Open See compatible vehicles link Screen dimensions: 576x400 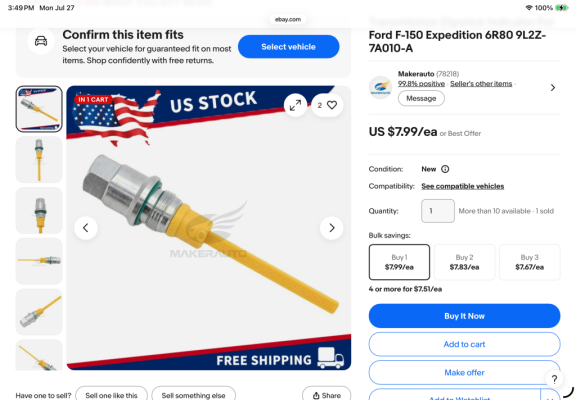point(462,186)
